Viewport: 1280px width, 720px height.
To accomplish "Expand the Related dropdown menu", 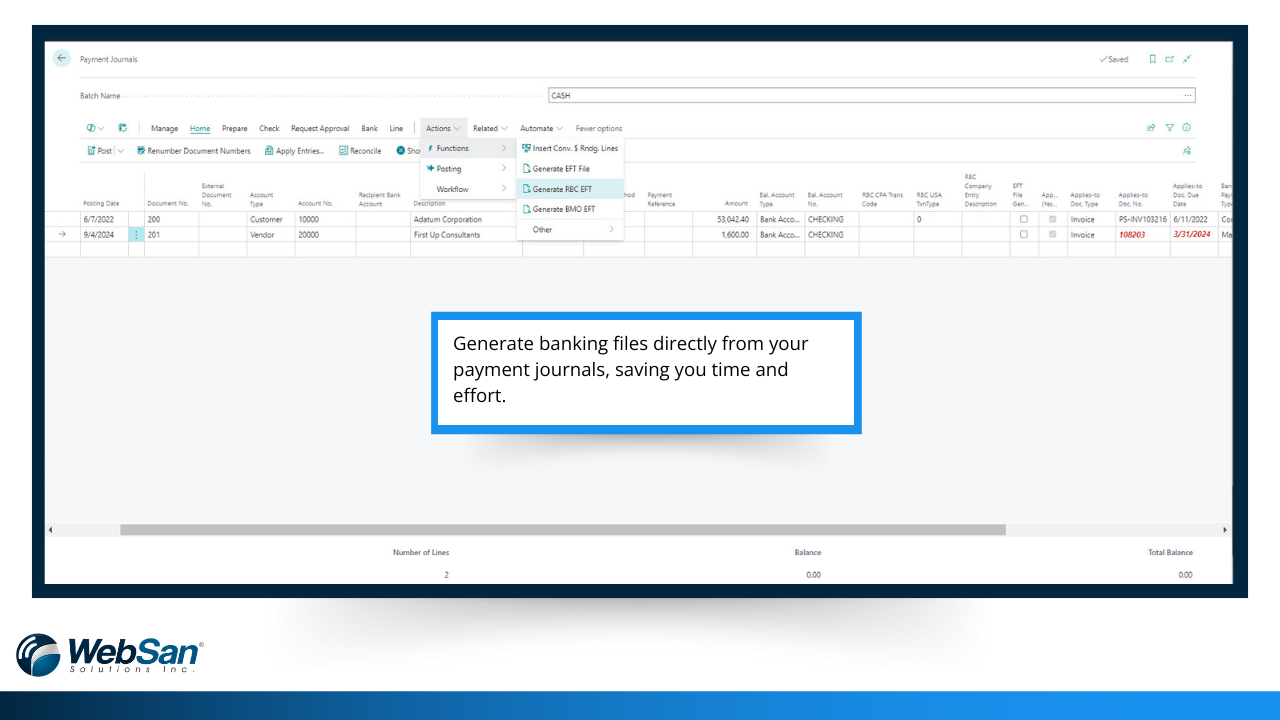I will pos(490,128).
